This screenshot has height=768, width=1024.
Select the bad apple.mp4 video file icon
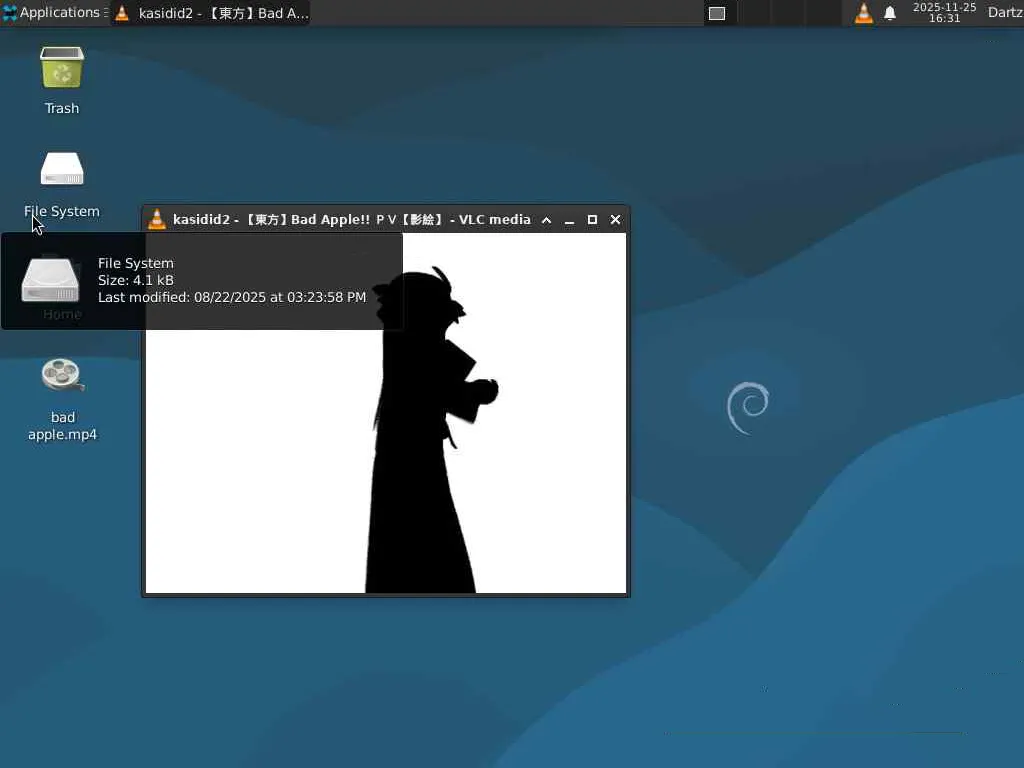point(62,376)
